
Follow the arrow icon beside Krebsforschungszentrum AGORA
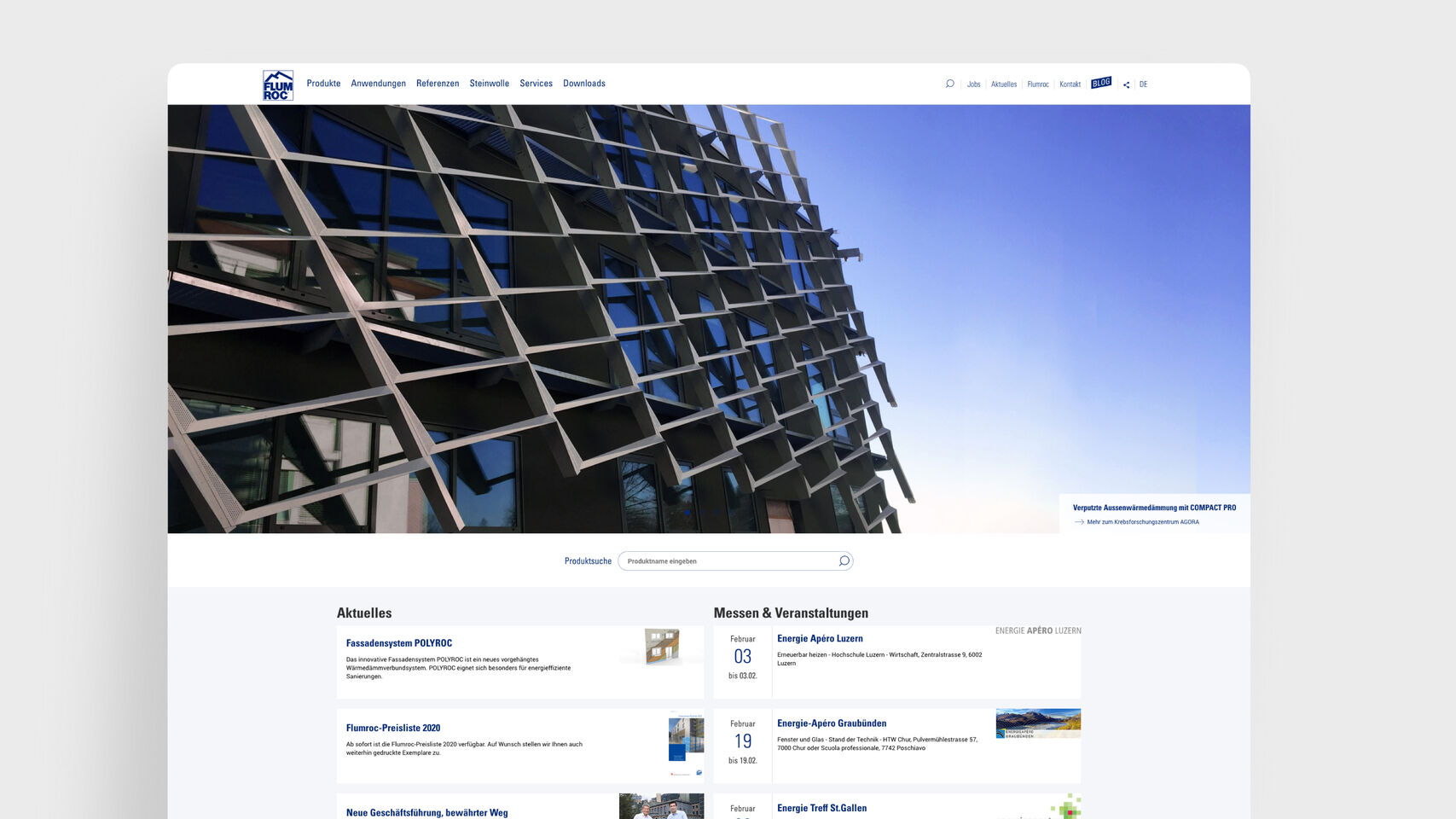(1079, 522)
